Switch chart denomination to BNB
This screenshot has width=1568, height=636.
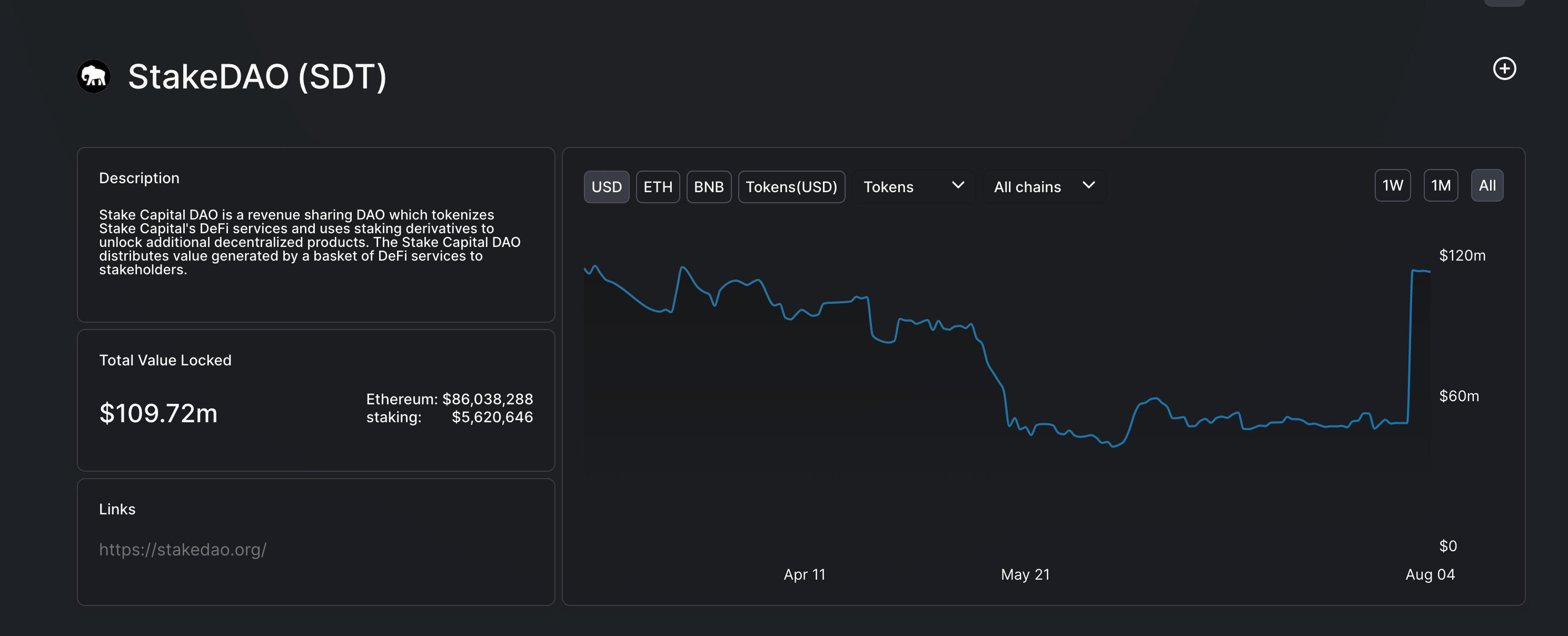pos(709,187)
